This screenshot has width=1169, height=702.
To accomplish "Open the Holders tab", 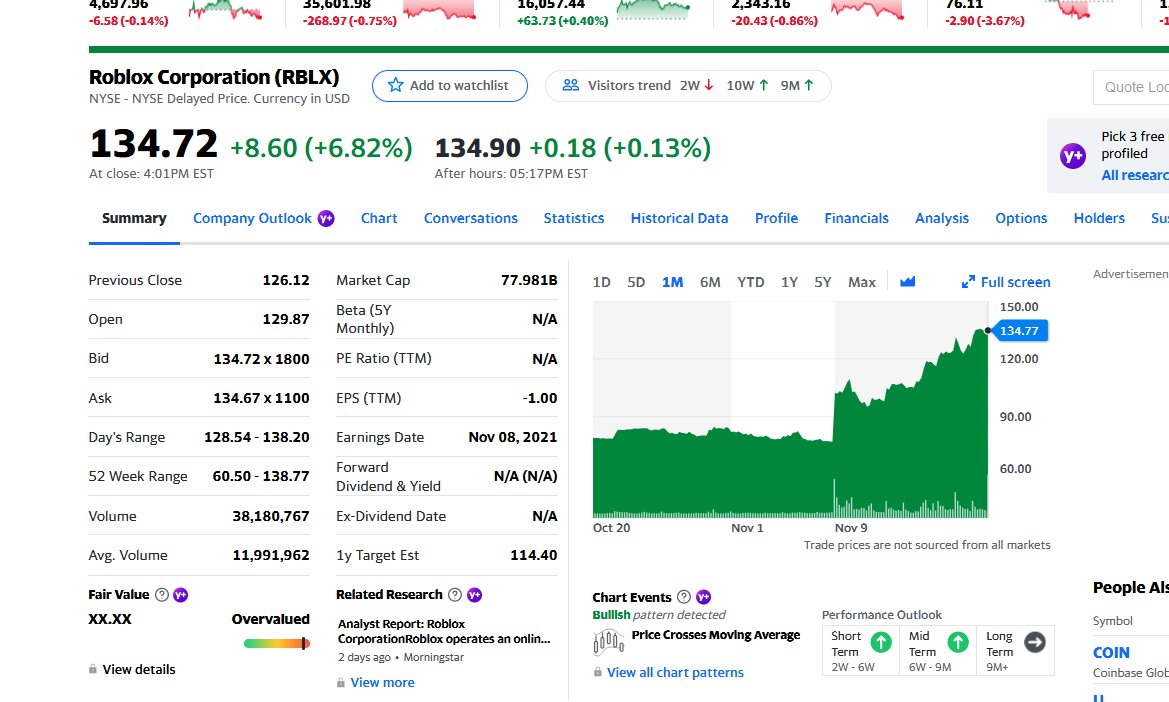I will [x=1099, y=218].
